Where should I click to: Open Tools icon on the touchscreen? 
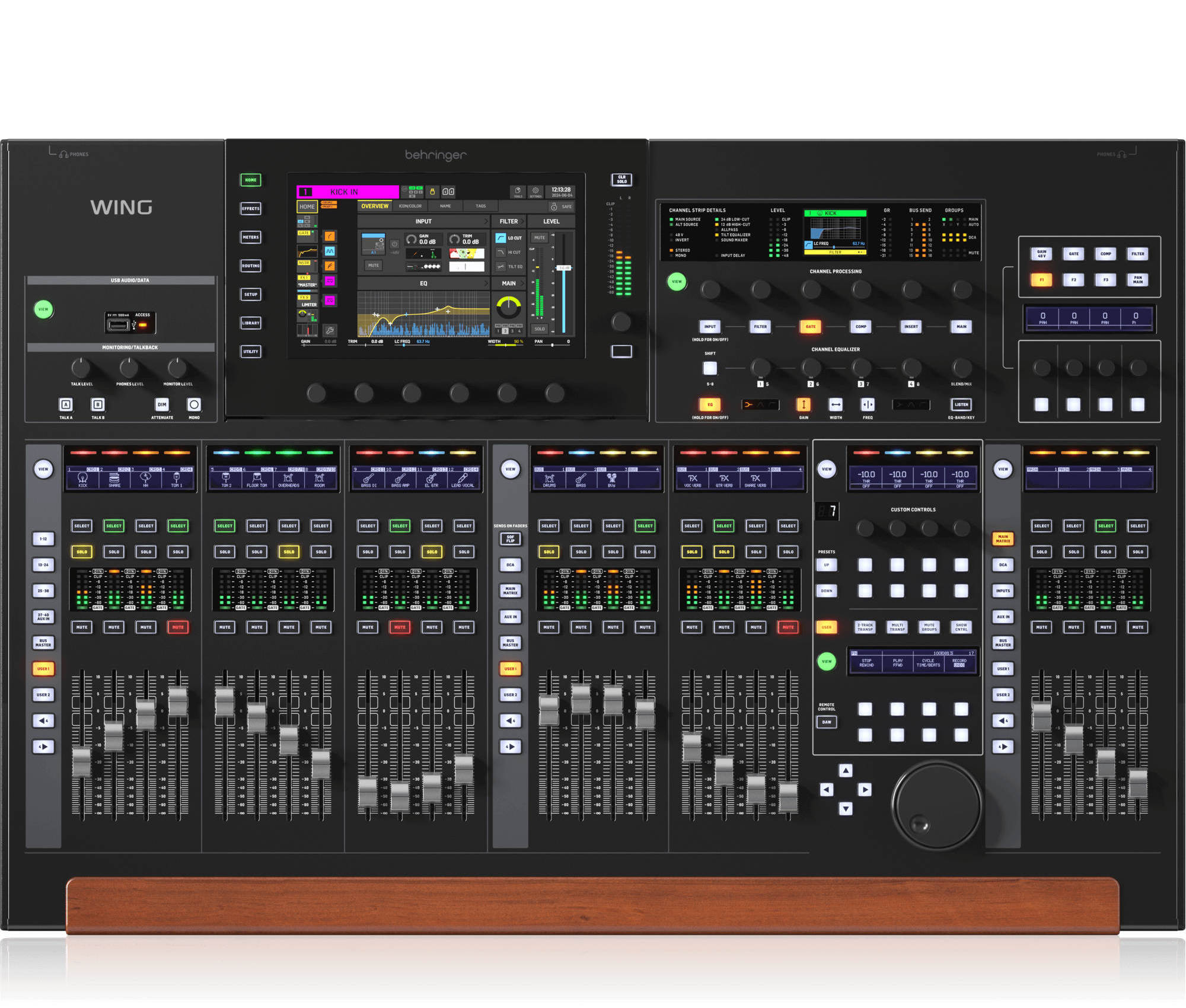point(518,192)
